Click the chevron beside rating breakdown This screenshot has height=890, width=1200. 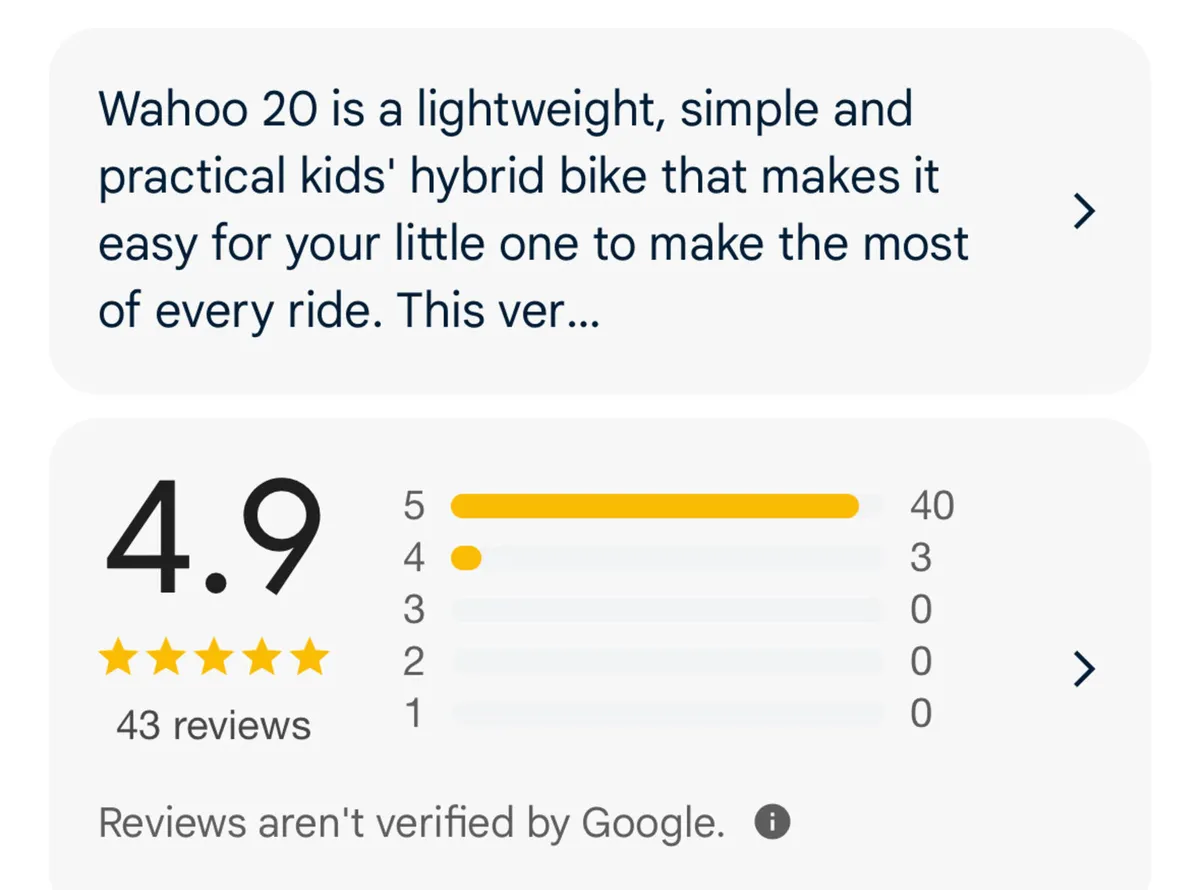click(x=1085, y=670)
